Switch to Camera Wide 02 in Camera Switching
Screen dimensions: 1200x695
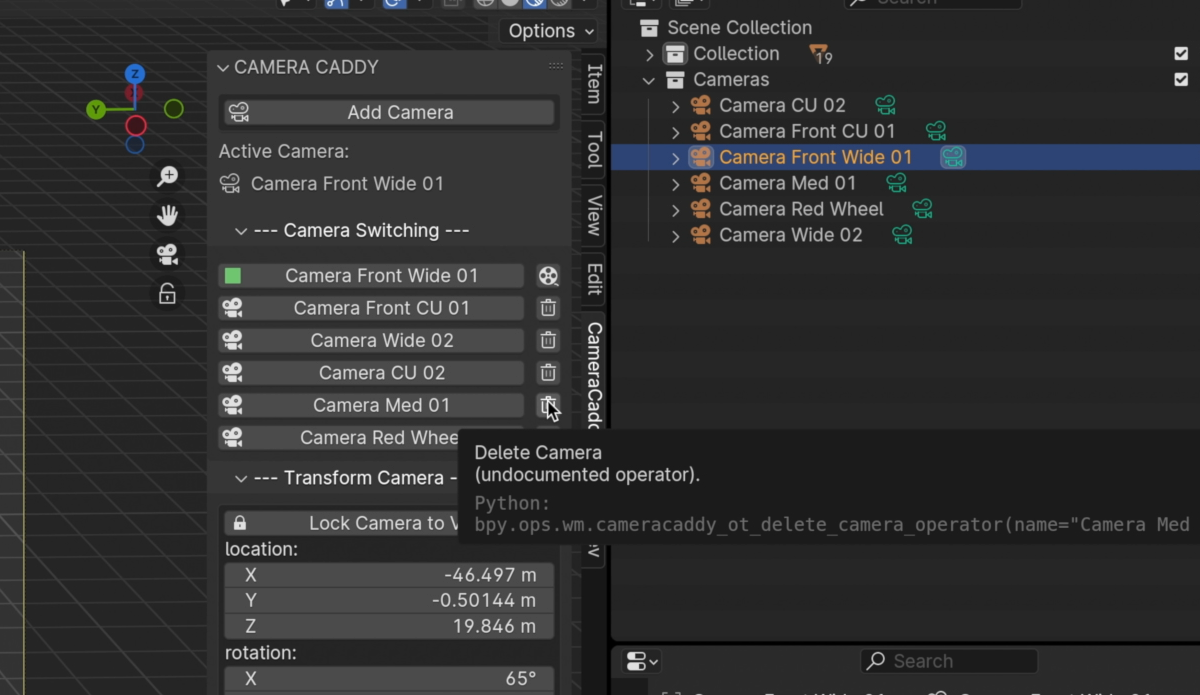point(371,340)
